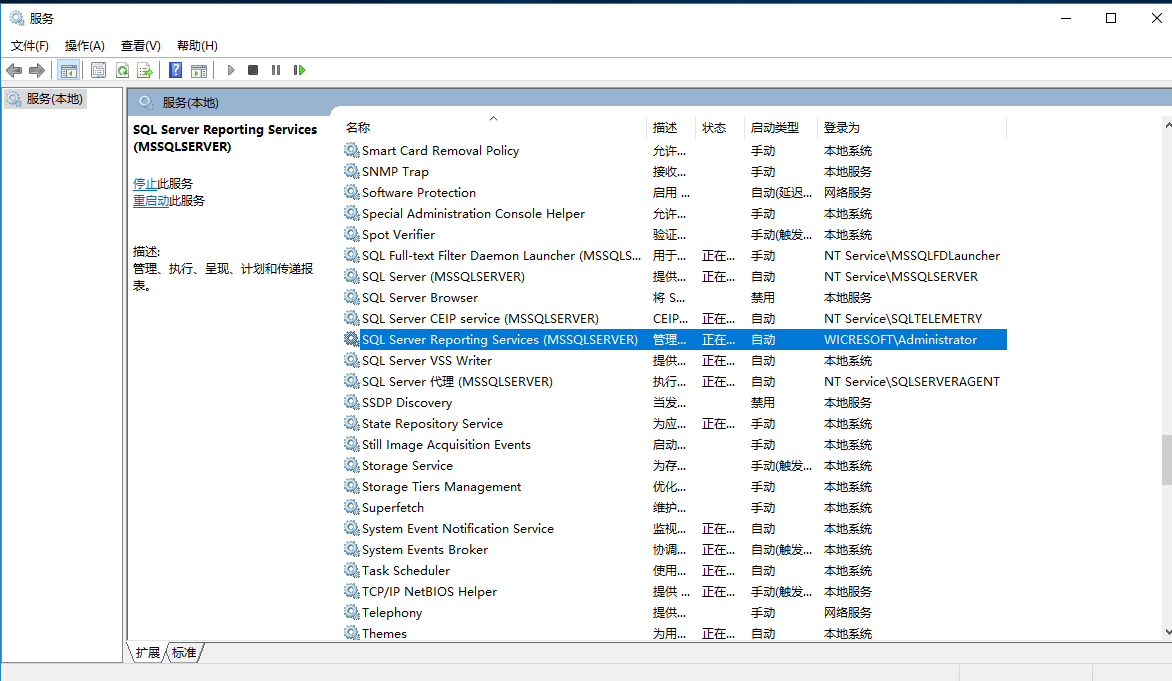Image resolution: width=1172 pixels, height=681 pixels.
Task: Click the gear icon of Themes
Action: tap(351, 633)
